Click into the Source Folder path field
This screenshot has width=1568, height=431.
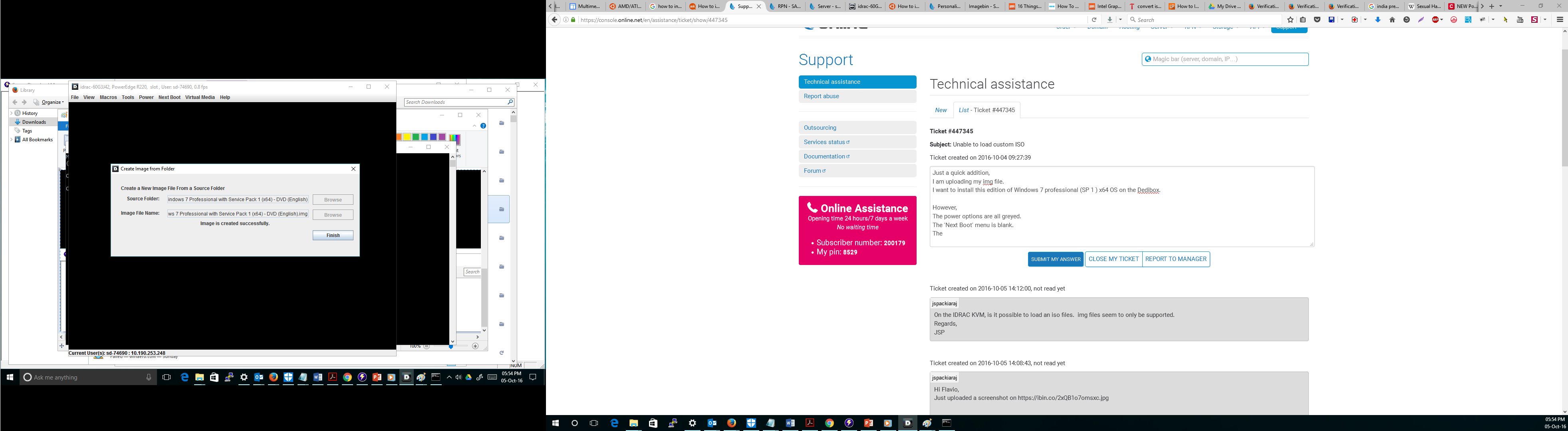pyautogui.click(x=238, y=200)
